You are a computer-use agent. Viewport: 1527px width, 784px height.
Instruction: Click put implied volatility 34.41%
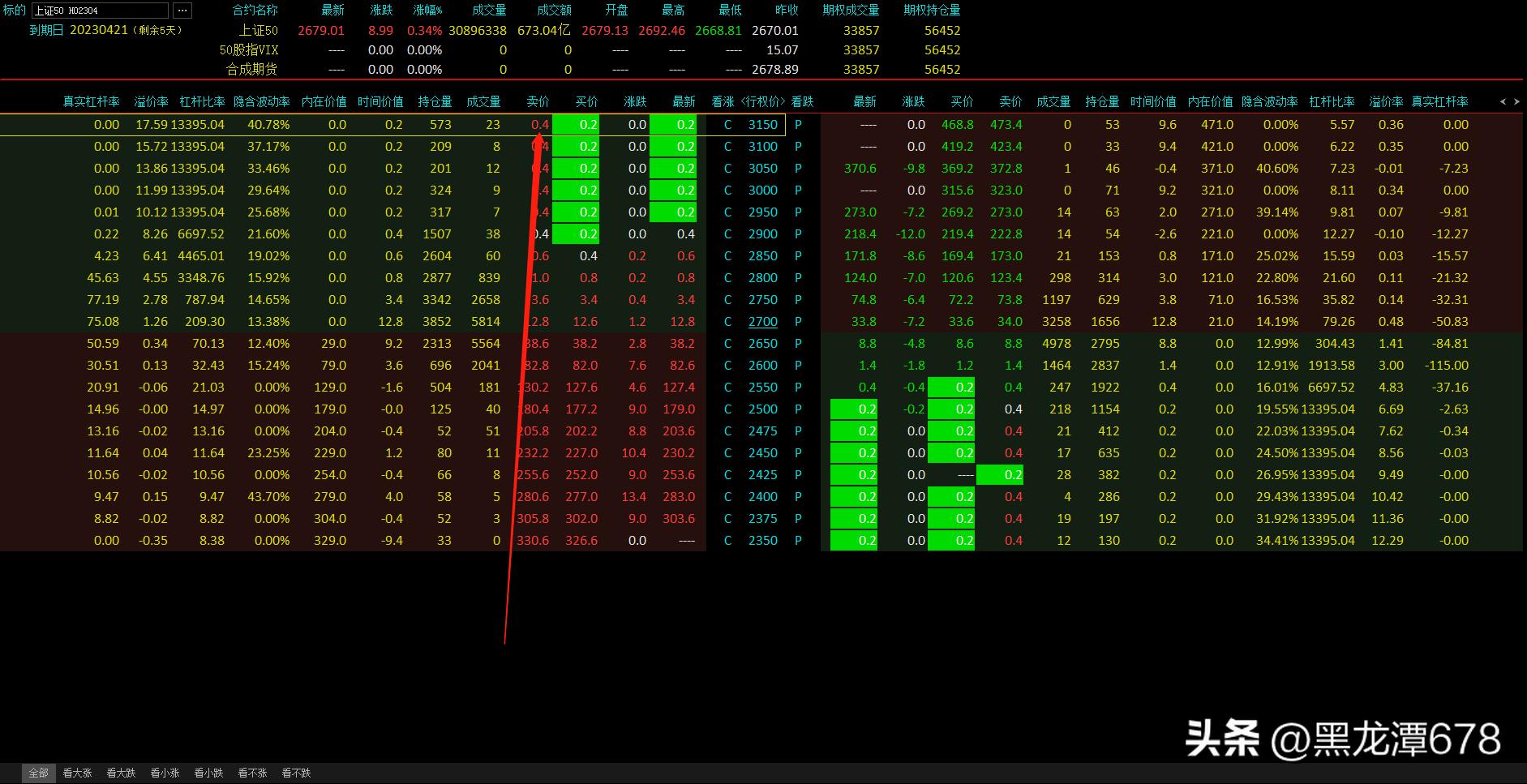pyautogui.click(x=1277, y=541)
